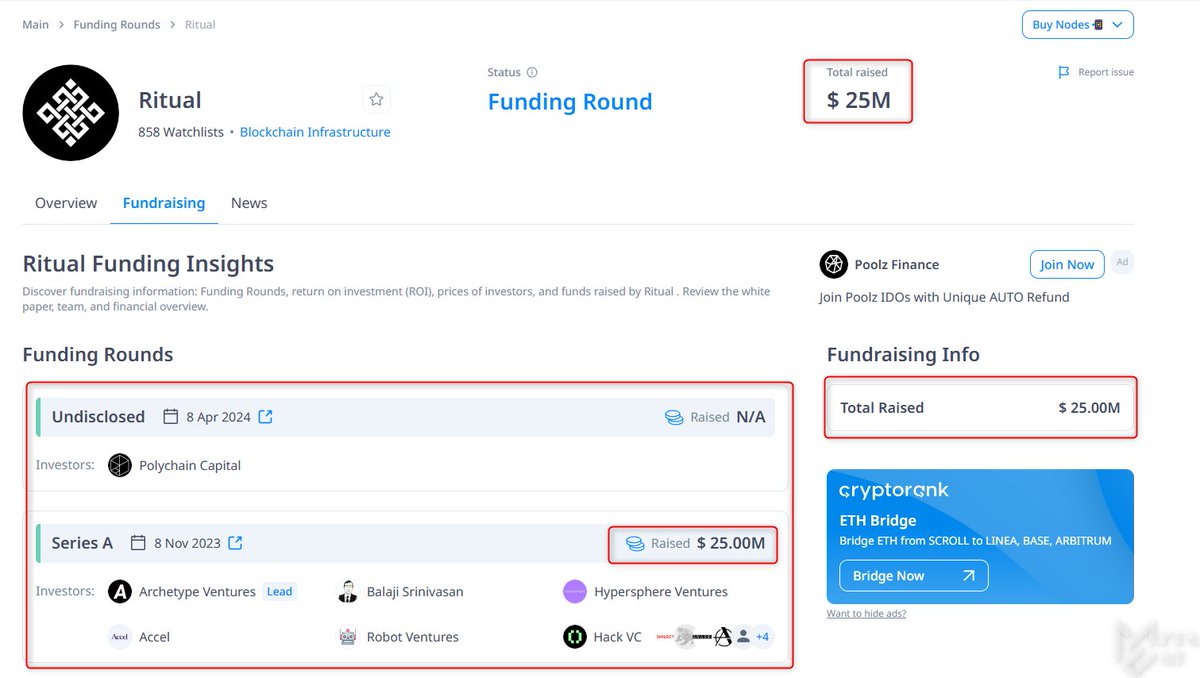Go to Main breadcrumb

tap(36, 25)
